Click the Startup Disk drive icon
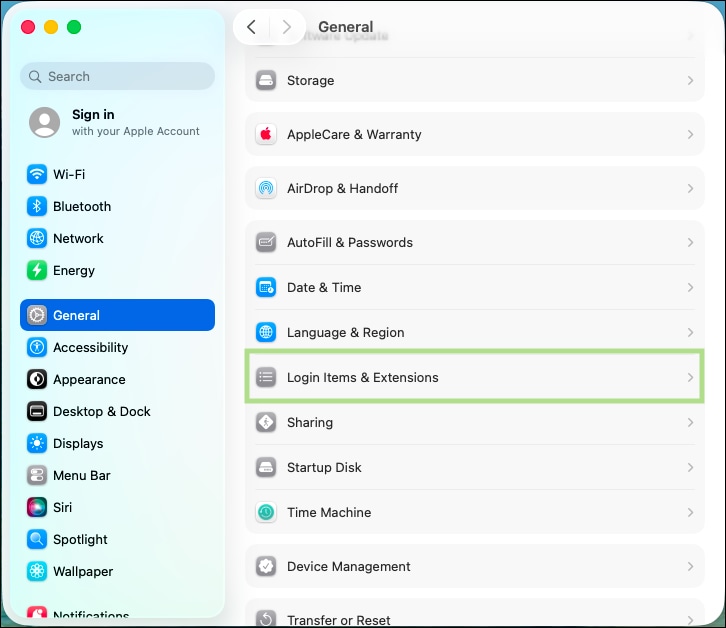 click(x=266, y=467)
